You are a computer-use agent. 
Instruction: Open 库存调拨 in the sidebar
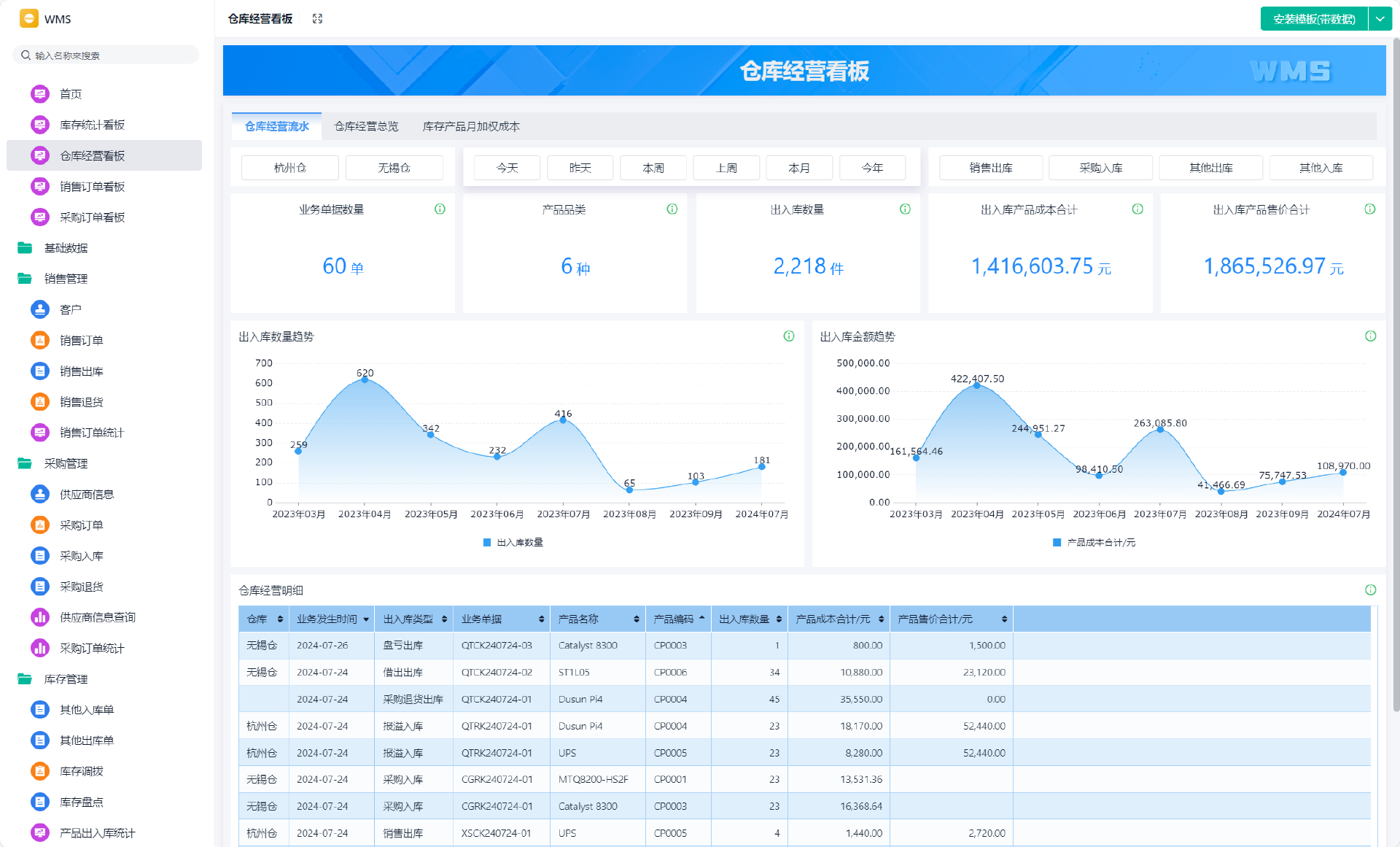point(82,771)
